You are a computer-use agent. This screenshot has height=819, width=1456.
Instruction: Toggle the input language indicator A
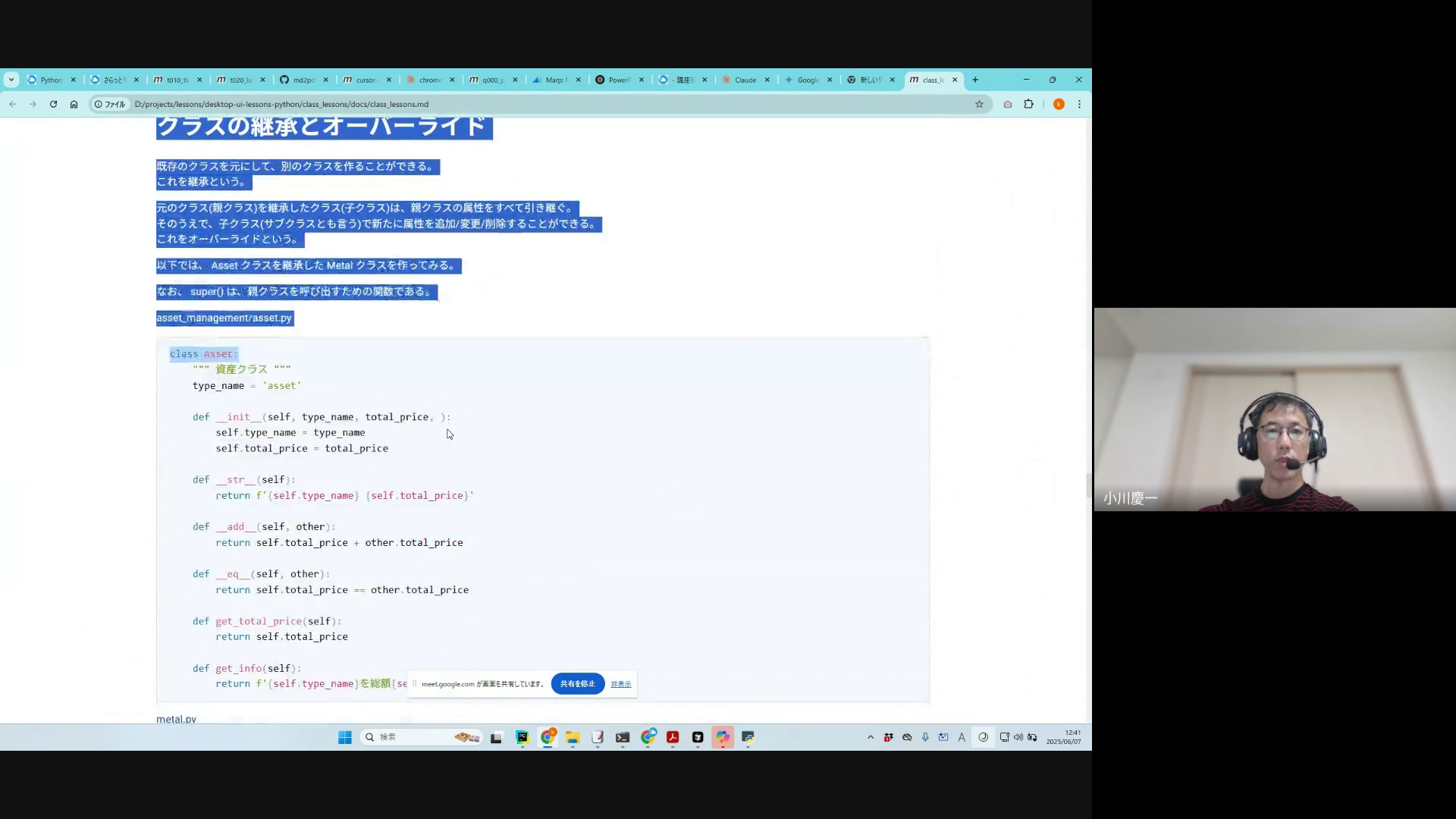tap(962, 737)
